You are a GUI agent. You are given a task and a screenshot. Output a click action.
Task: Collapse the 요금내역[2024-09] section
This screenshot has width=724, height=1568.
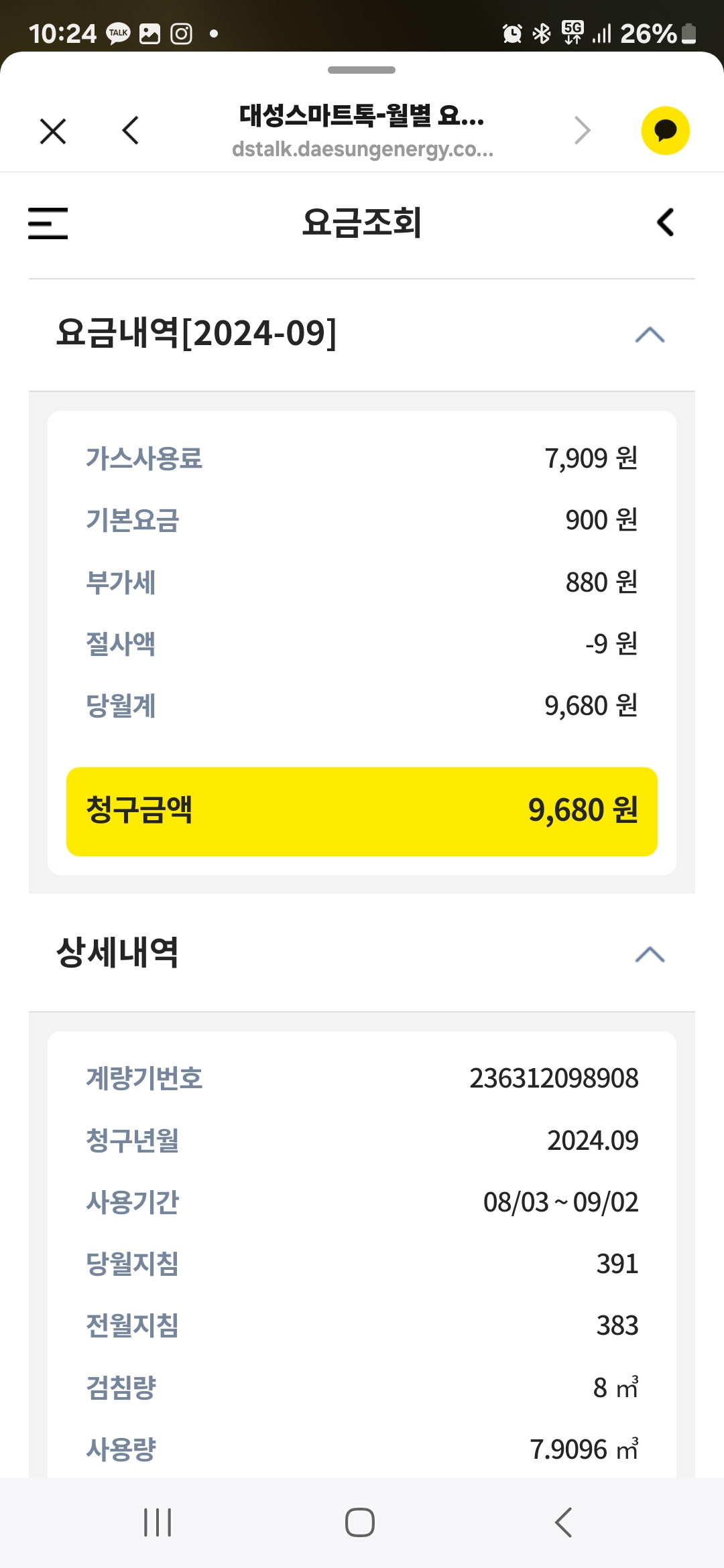pyautogui.click(x=649, y=334)
